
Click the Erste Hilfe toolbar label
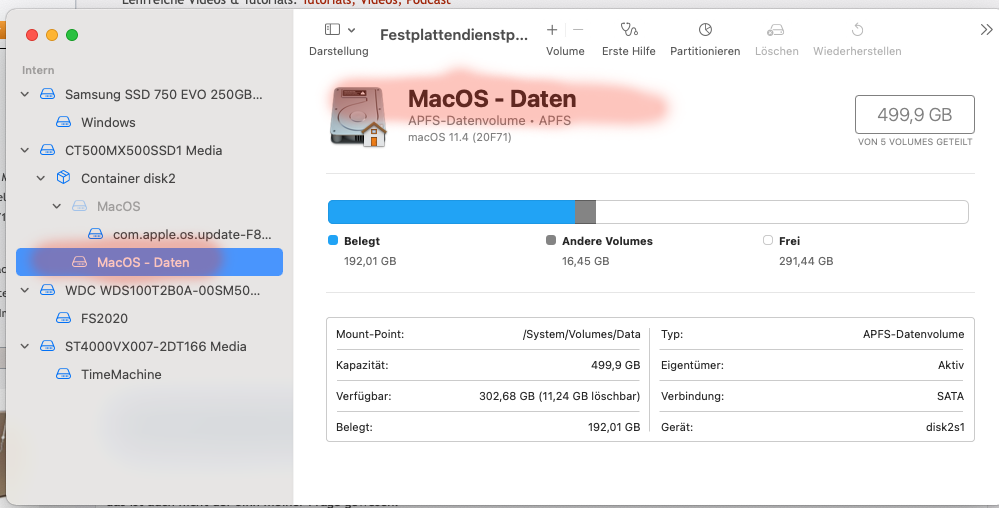pyautogui.click(x=628, y=51)
